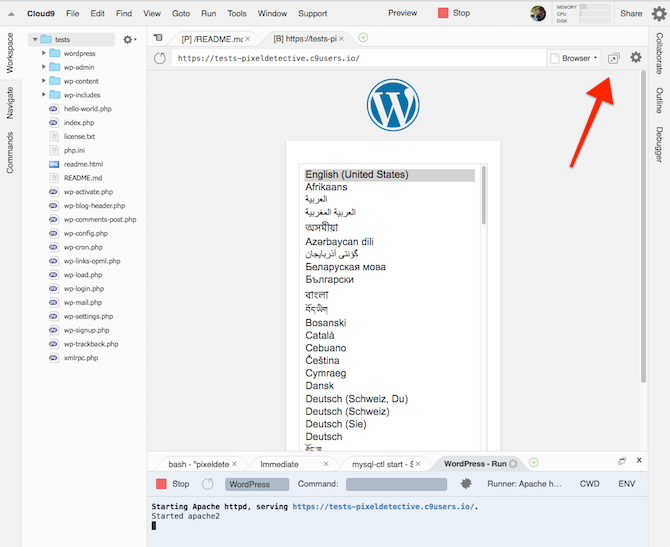Image resolution: width=670 pixels, height=547 pixels.
Task: Pop out preview into new window
Action: pos(614,58)
